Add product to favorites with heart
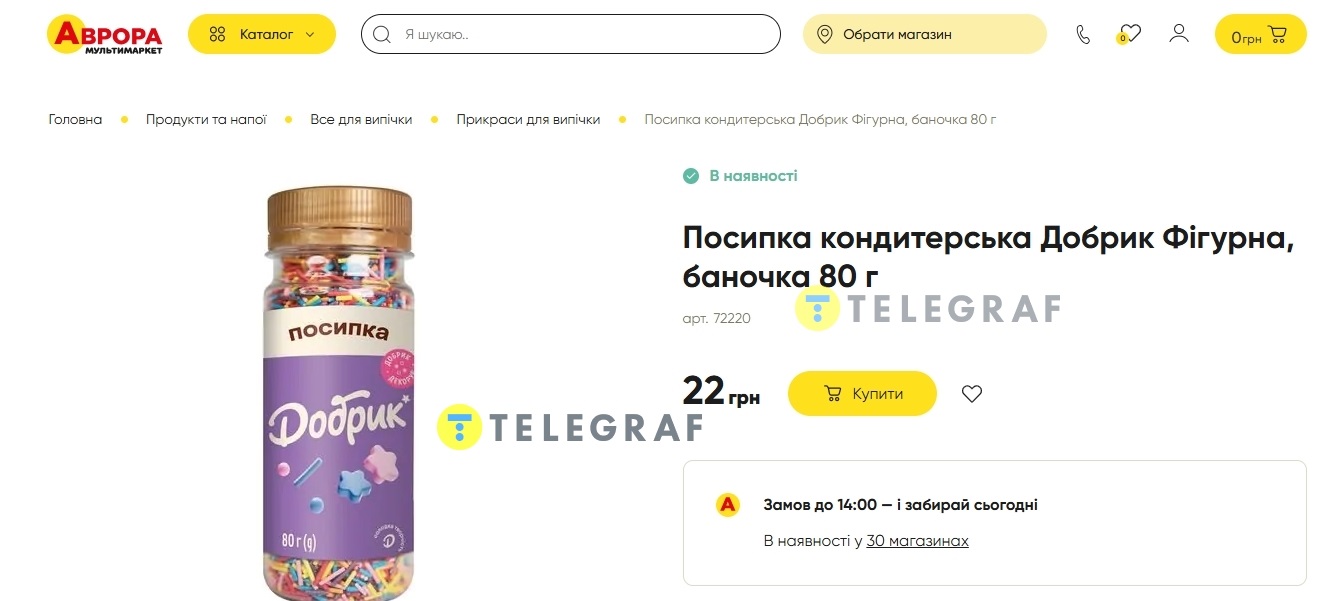Screen dimensions: 1342x601 (972, 394)
